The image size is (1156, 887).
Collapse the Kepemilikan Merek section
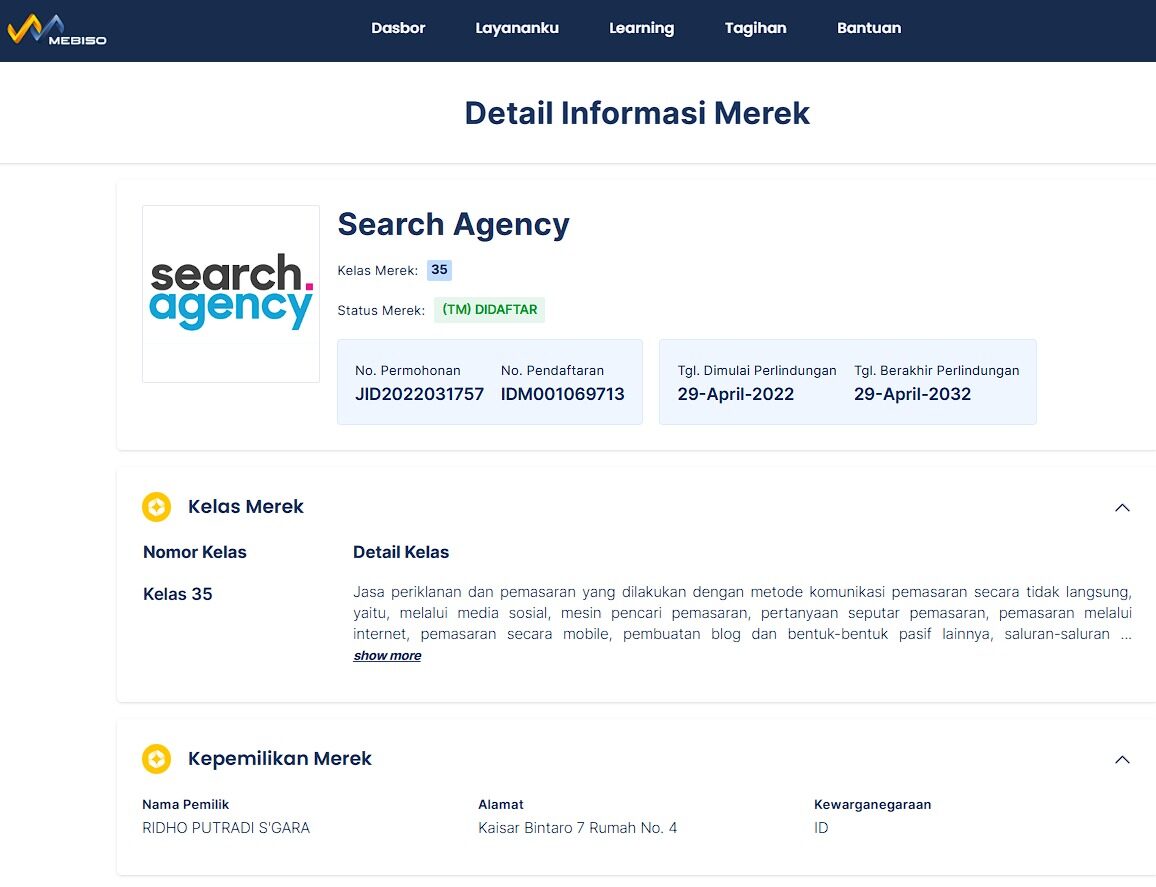click(1122, 759)
